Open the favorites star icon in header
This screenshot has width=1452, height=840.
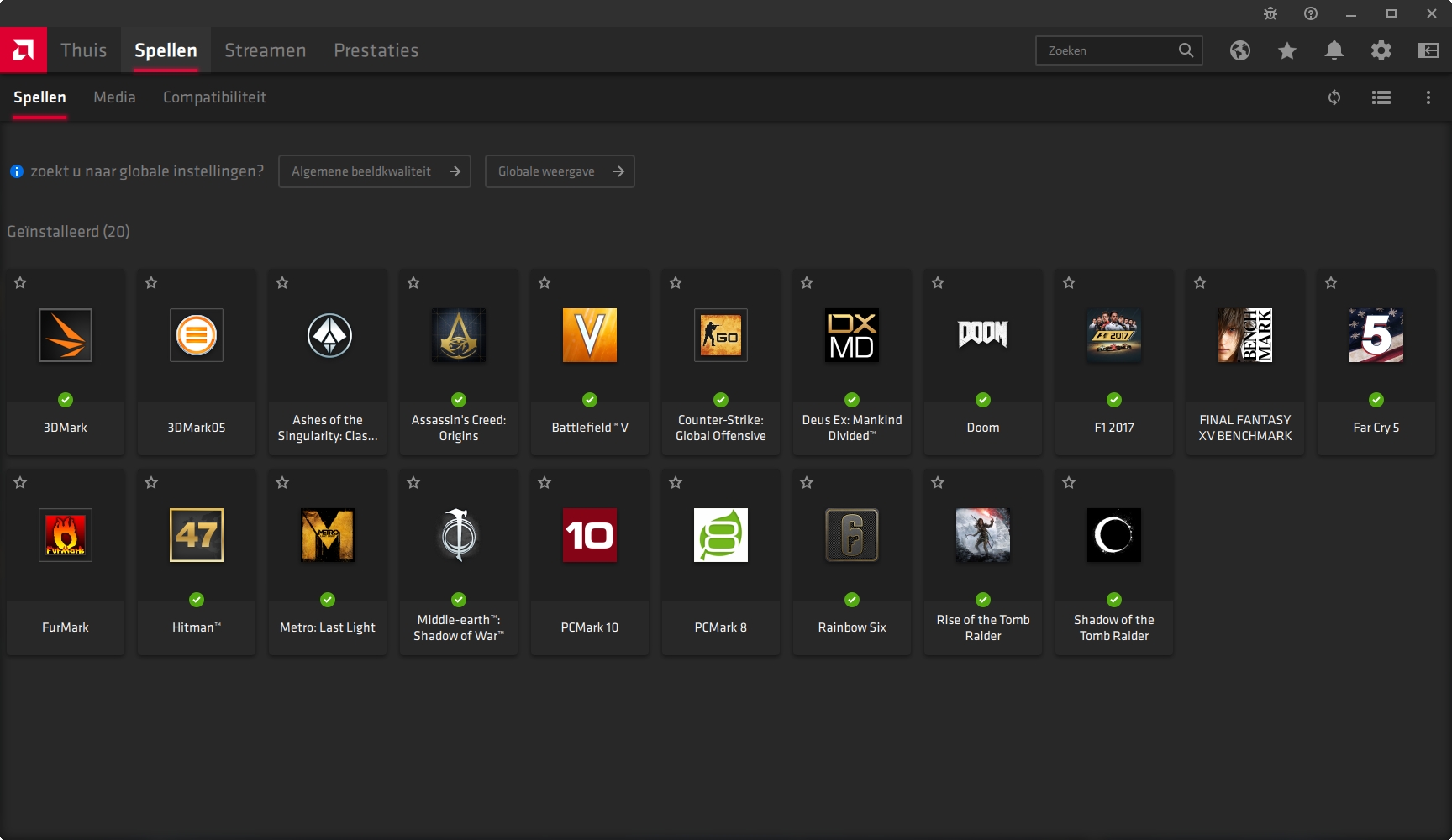[x=1287, y=50]
